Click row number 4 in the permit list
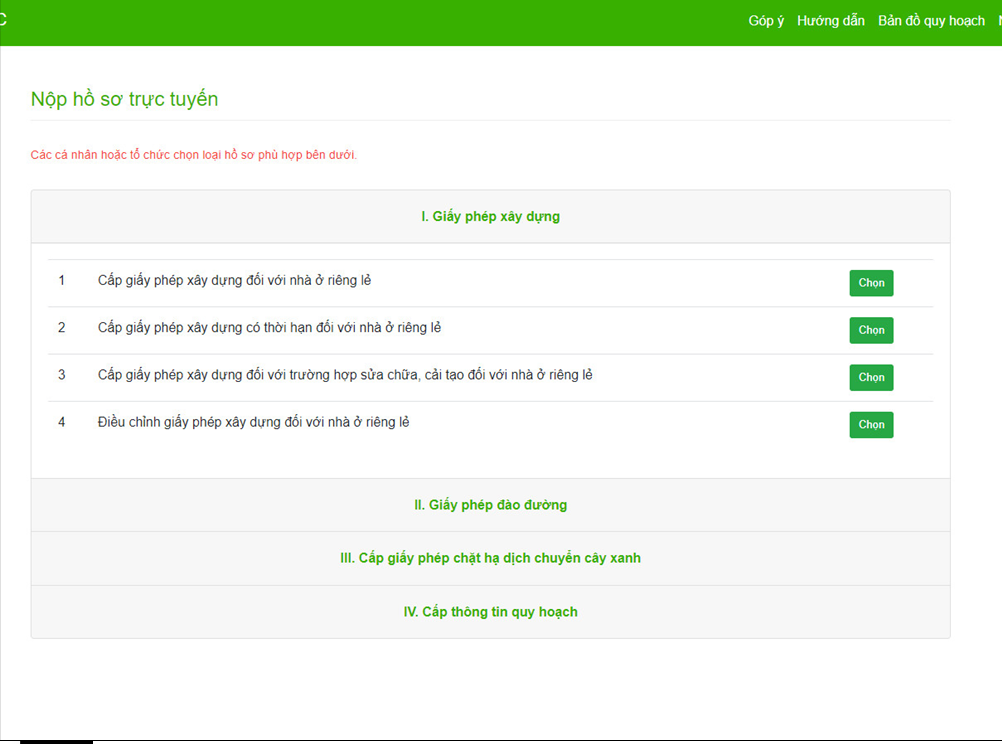The image size is (1002, 744). point(62,423)
